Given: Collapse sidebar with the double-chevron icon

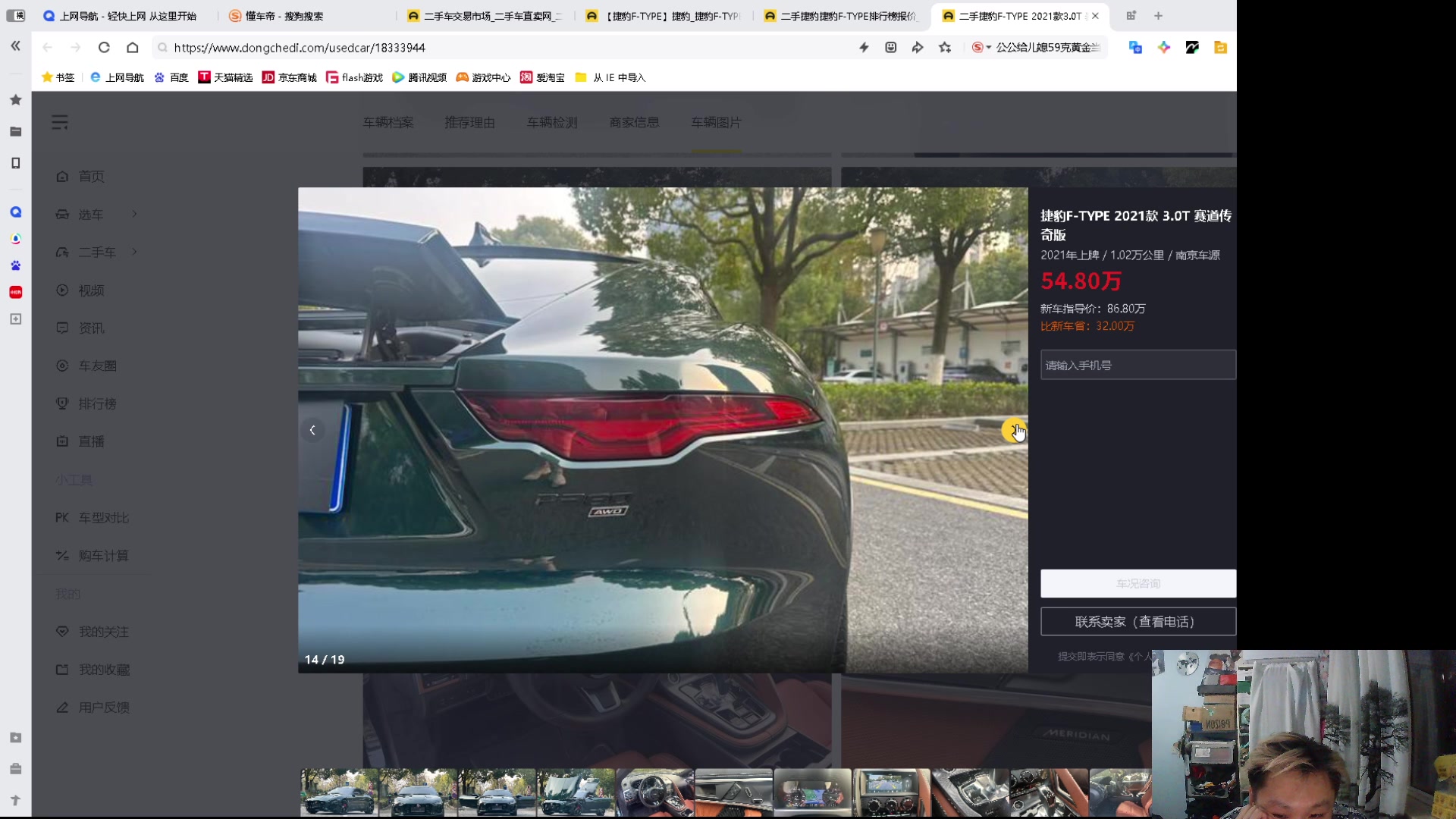Looking at the screenshot, I should [x=15, y=46].
